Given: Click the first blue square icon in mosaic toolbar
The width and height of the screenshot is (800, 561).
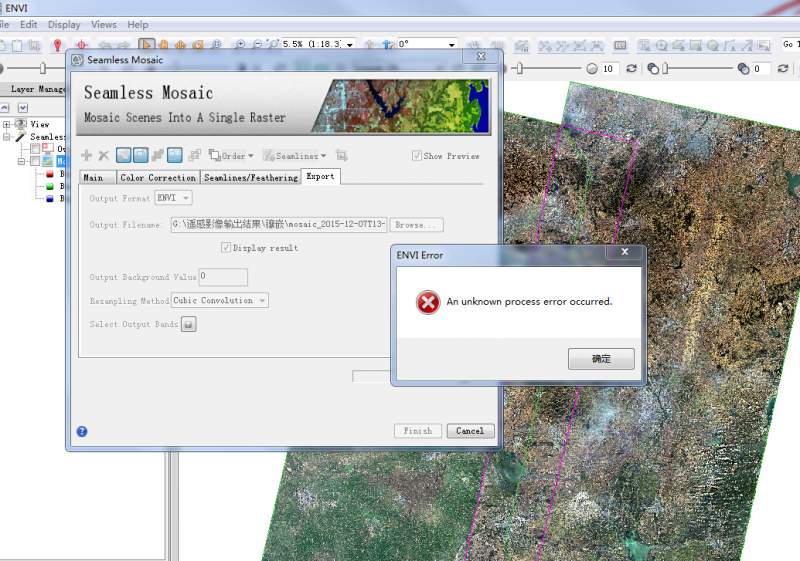Looking at the screenshot, I should [x=123, y=155].
